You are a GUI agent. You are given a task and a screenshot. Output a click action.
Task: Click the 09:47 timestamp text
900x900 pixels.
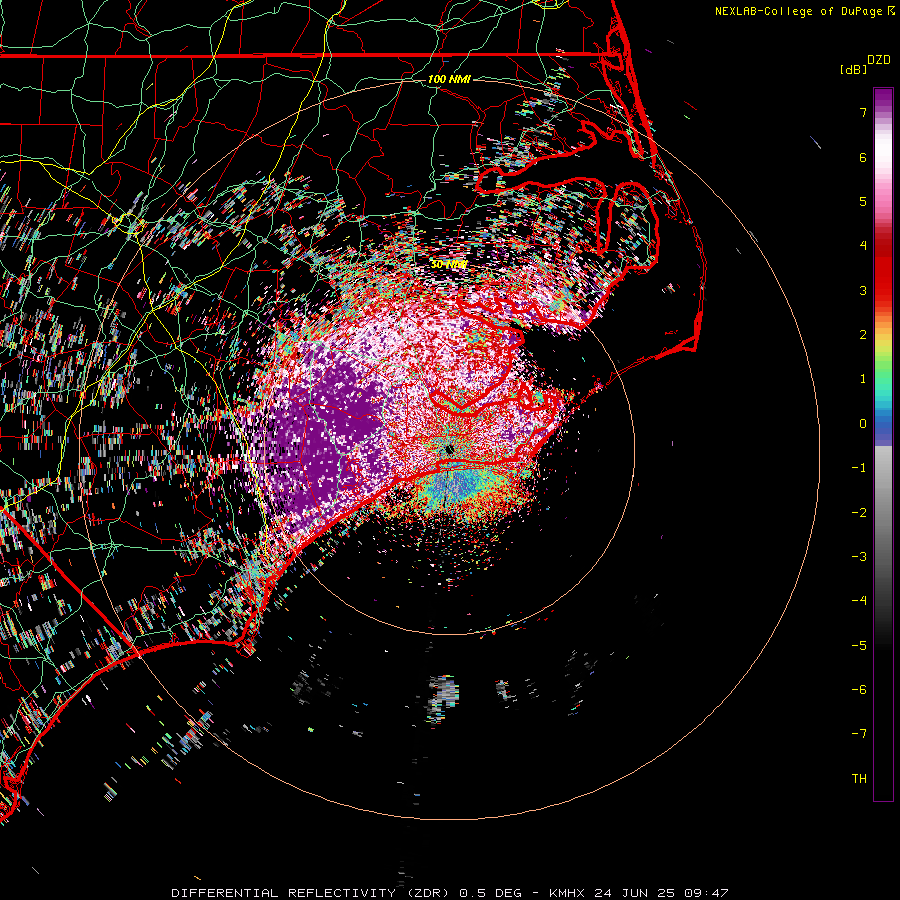[x=707, y=893]
